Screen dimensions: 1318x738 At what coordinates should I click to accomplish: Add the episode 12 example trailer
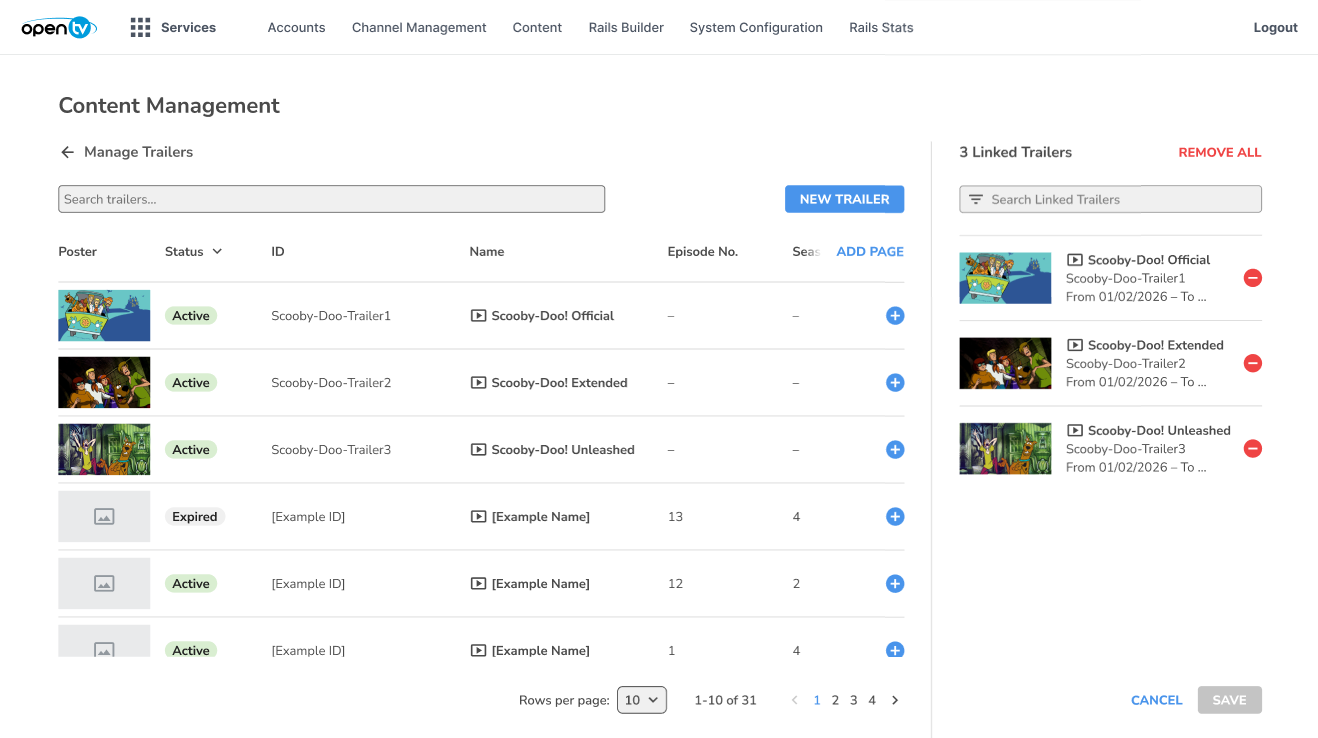[x=895, y=584]
